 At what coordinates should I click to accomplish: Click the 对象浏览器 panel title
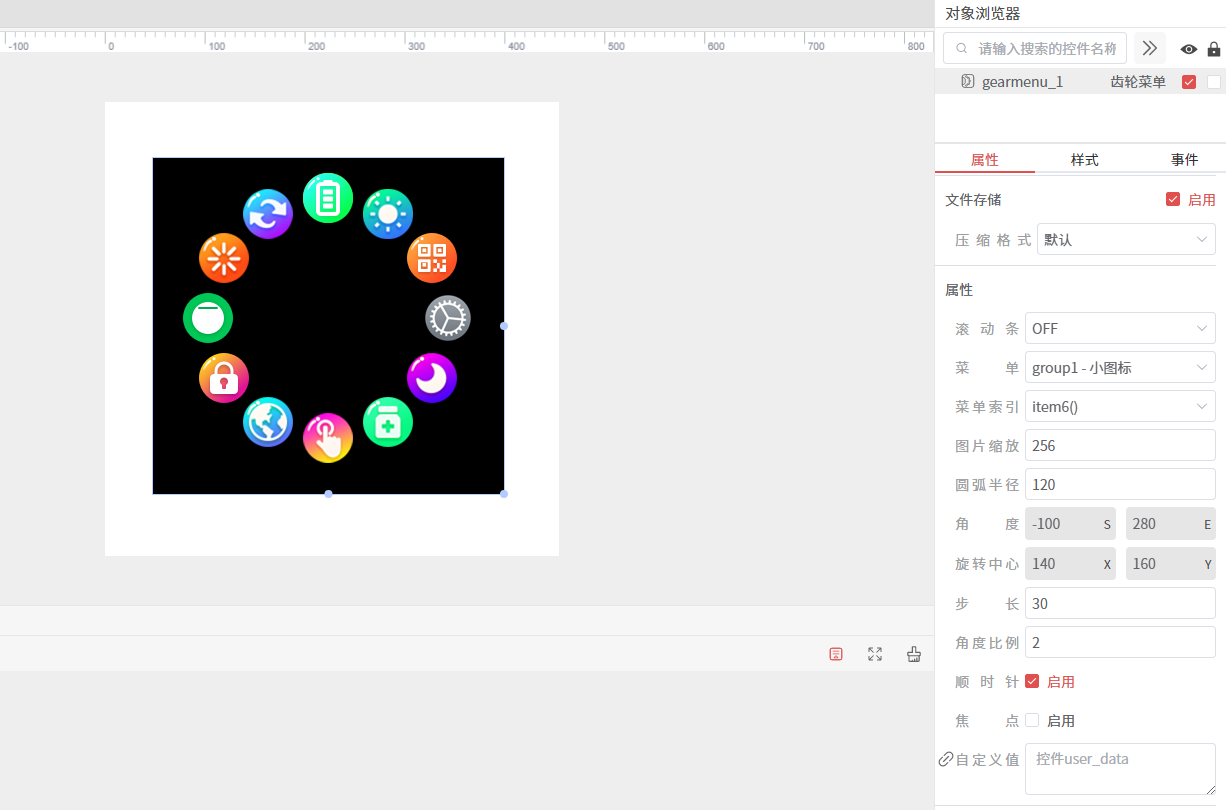(983, 14)
